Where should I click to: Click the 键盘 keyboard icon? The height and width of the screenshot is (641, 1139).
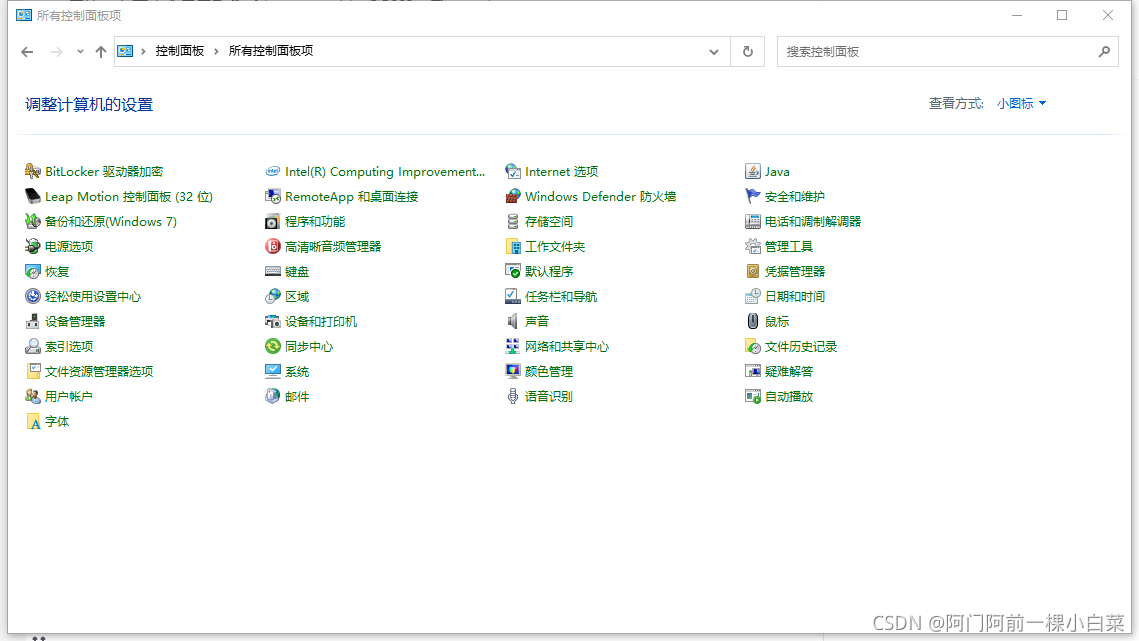(272, 272)
